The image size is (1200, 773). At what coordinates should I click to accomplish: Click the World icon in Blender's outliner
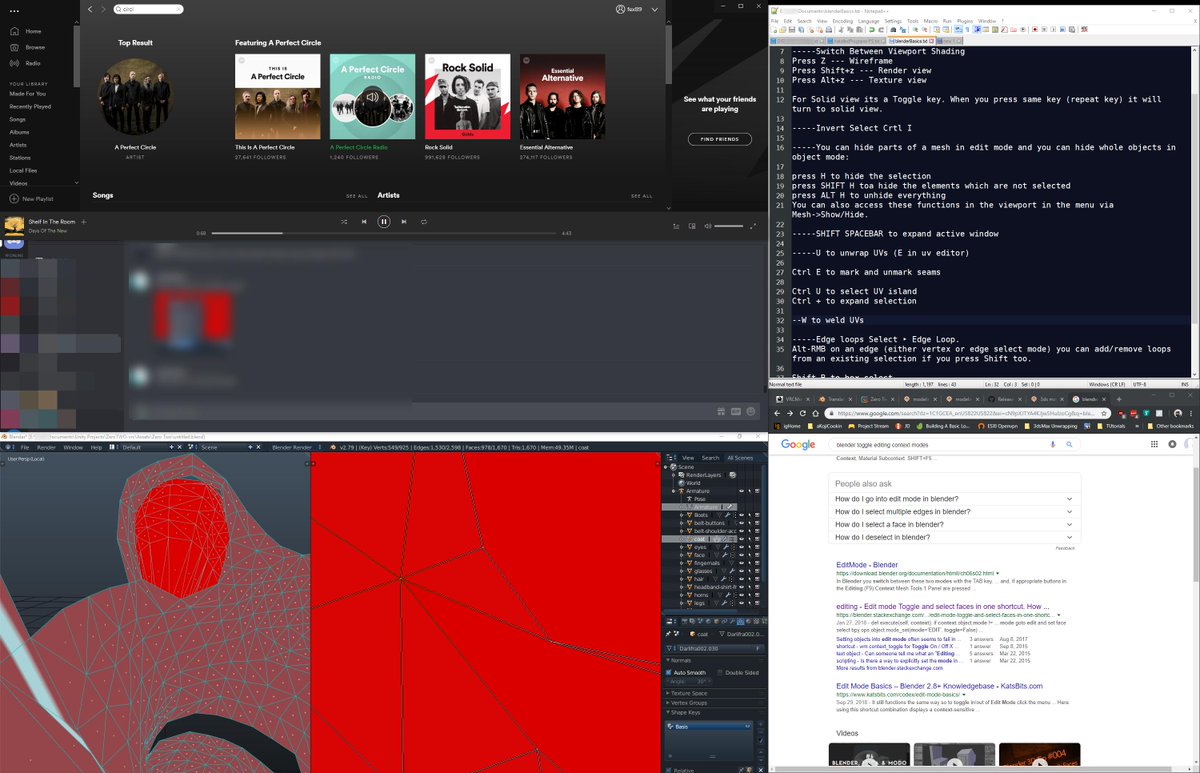(x=682, y=484)
